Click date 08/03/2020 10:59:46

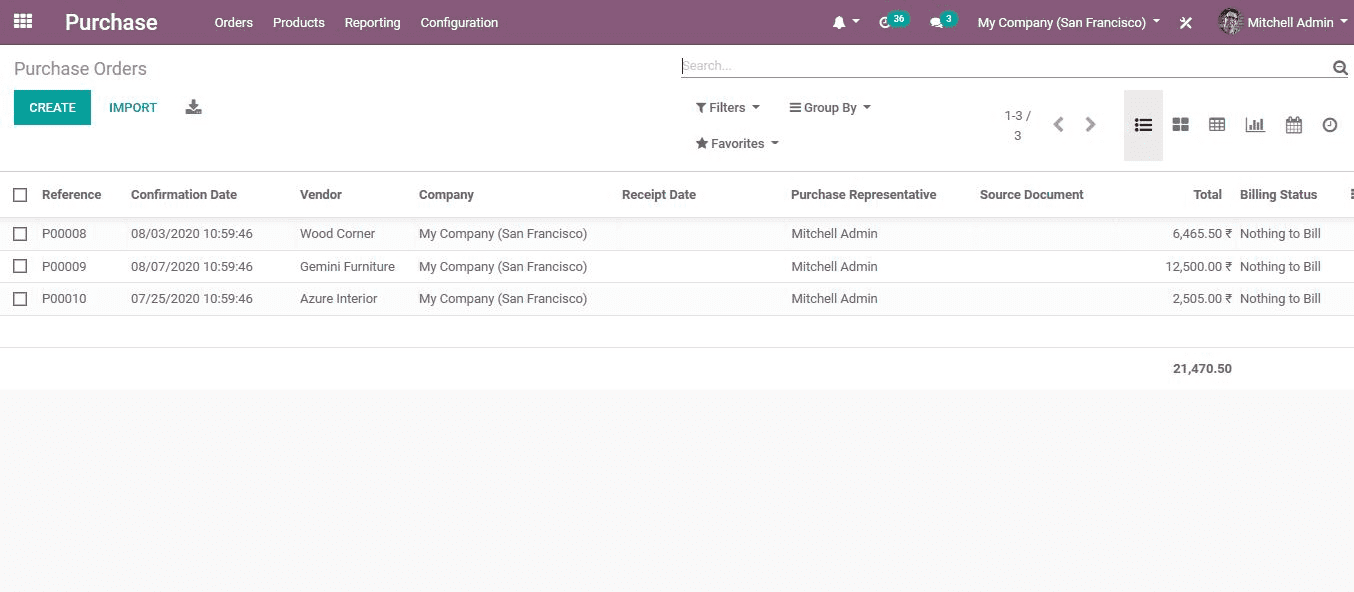[x=191, y=233]
